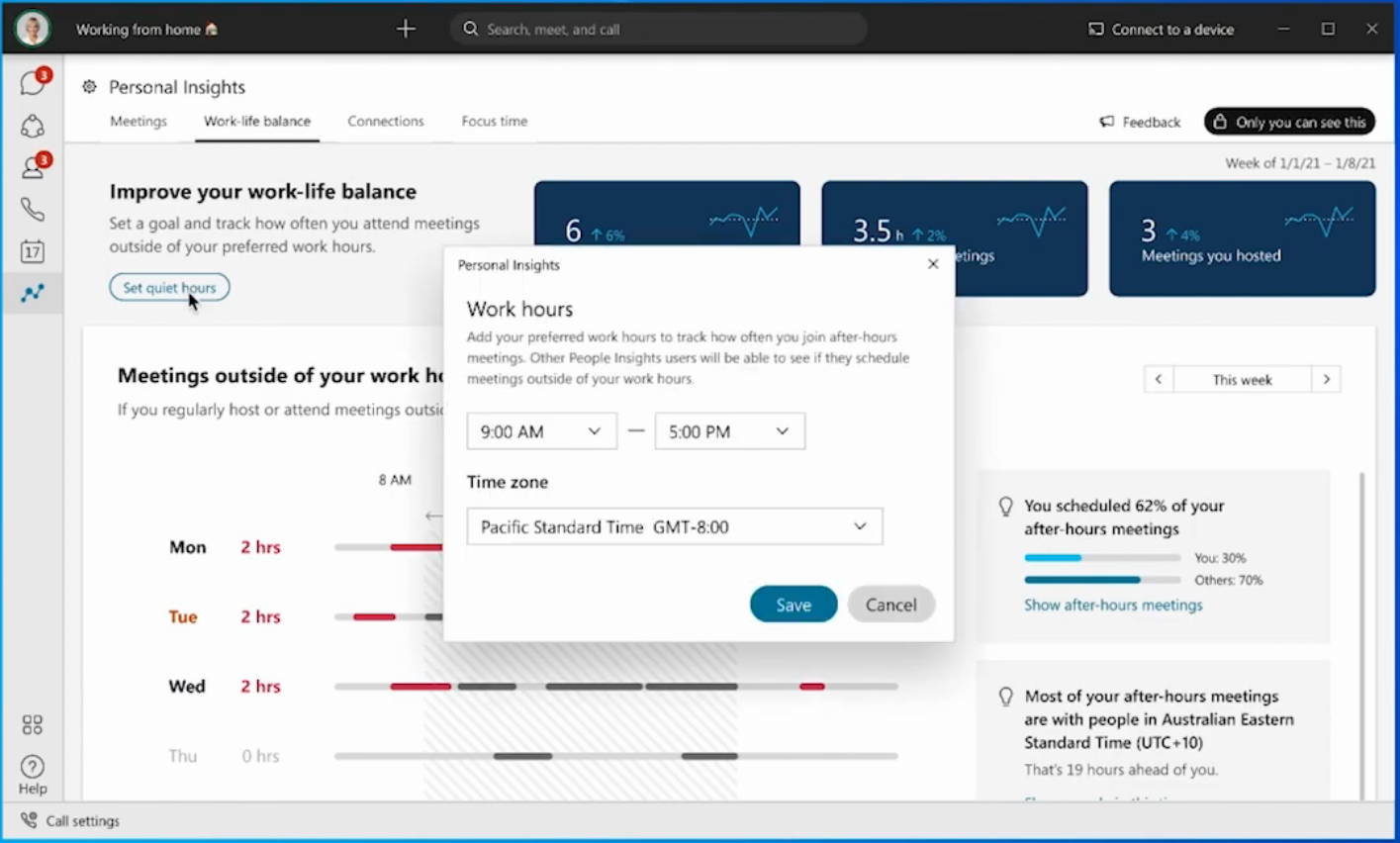Open Help in the sidebar
Image resolution: width=1400 pixels, height=843 pixels.
coord(32,775)
